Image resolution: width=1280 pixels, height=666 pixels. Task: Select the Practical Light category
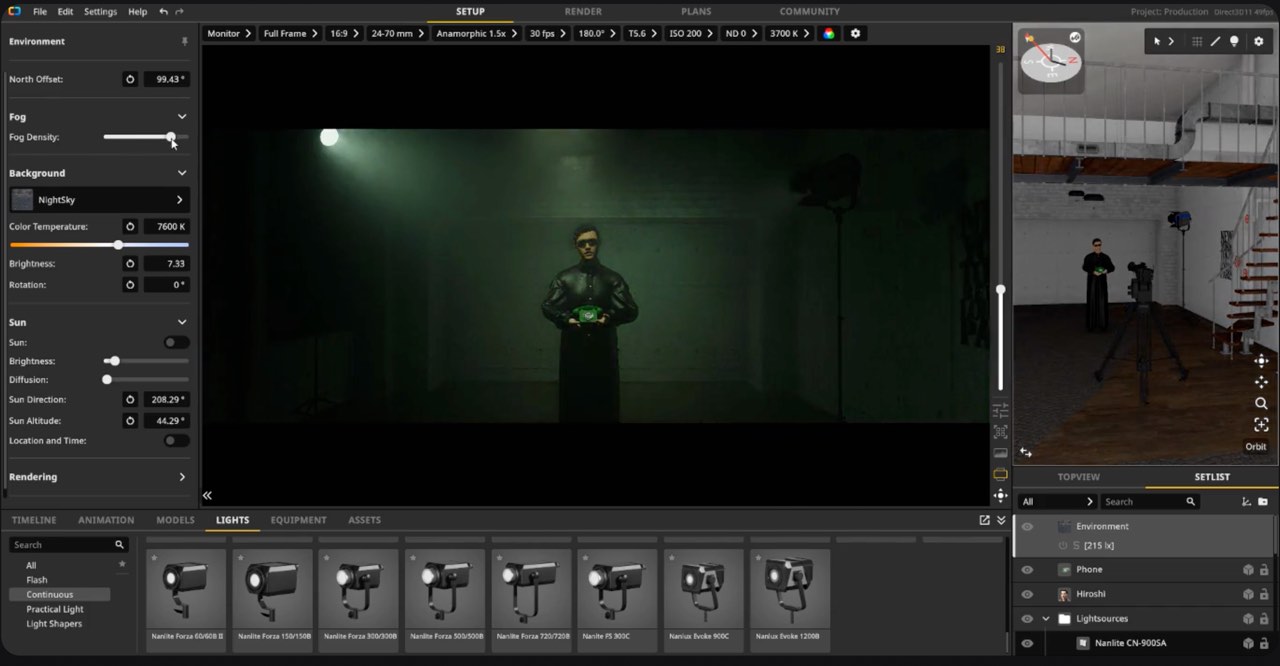pos(55,609)
